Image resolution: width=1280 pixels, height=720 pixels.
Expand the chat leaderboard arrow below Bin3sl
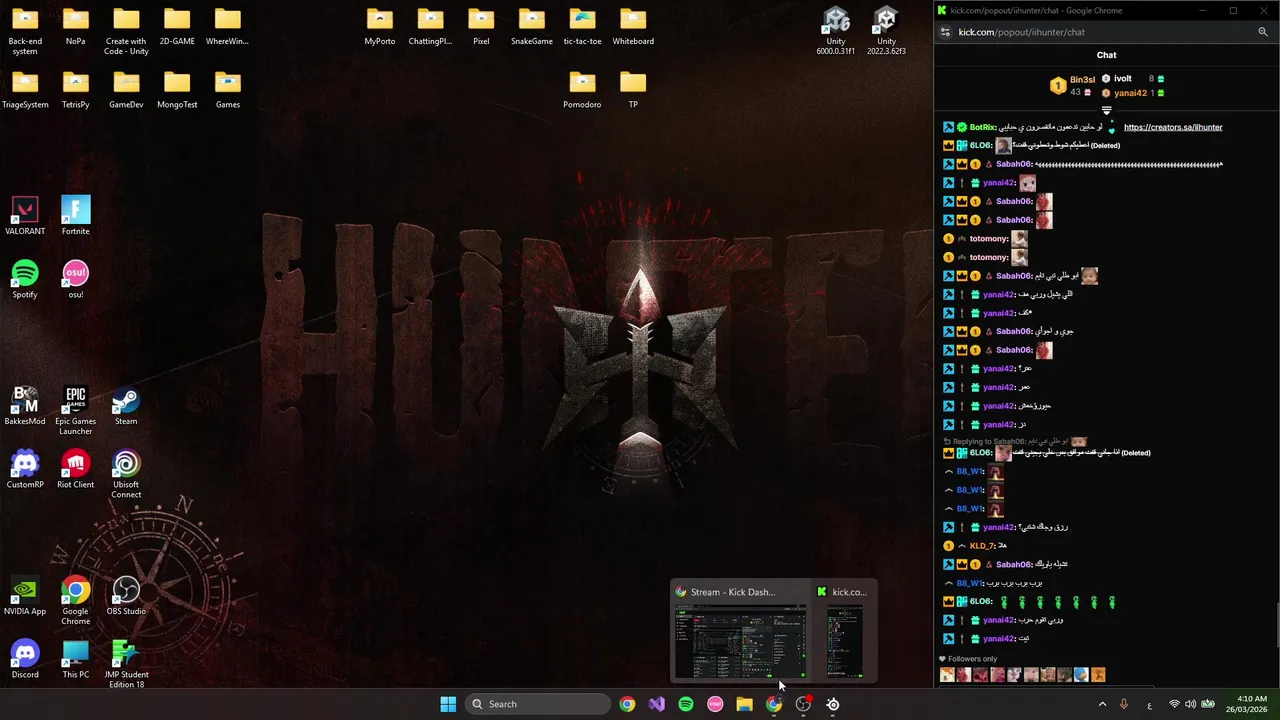tap(1106, 110)
